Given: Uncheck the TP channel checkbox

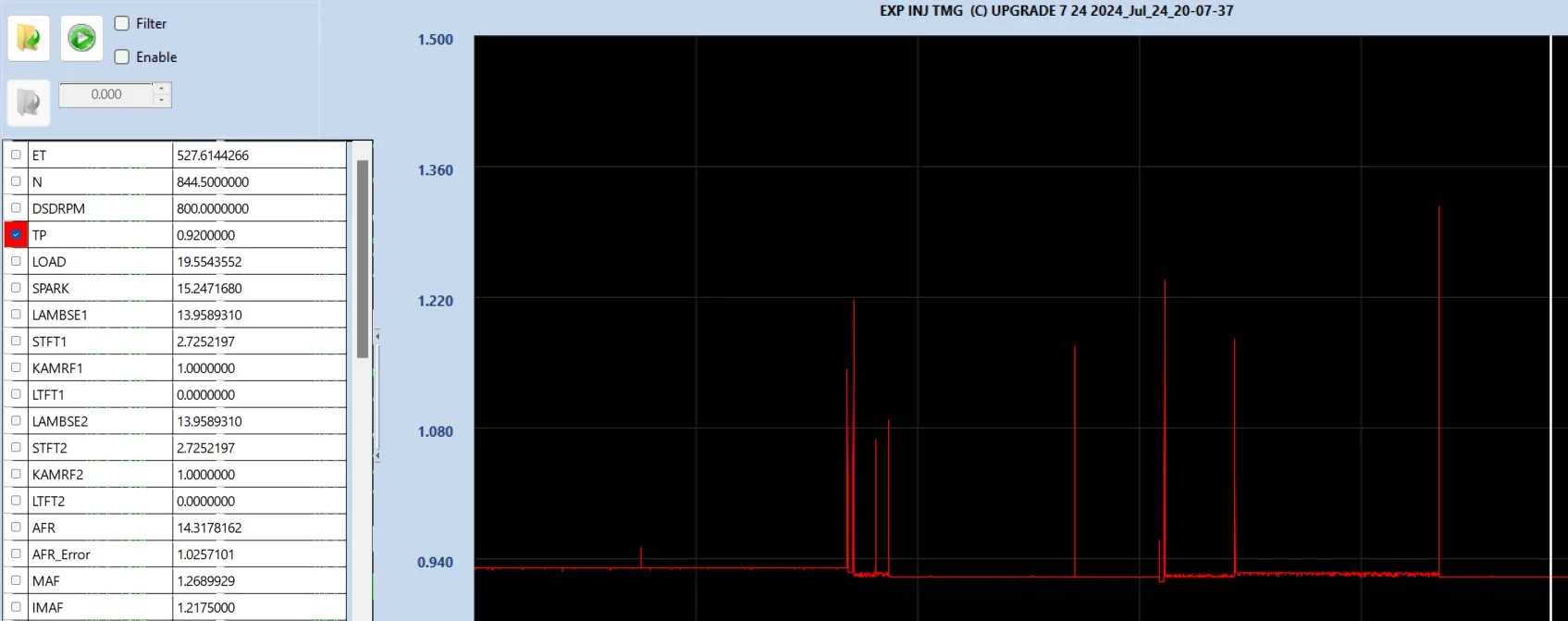Looking at the screenshot, I should click(x=16, y=235).
